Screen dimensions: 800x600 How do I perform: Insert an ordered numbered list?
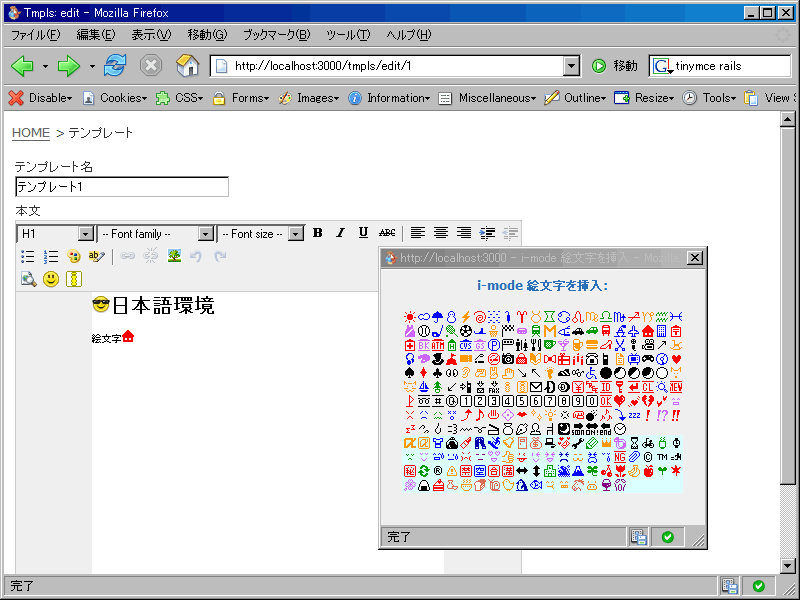[x=51, y=256]
